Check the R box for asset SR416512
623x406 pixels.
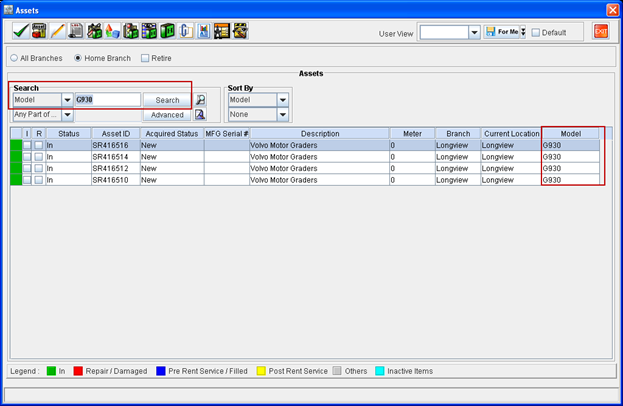coord(39,168)
